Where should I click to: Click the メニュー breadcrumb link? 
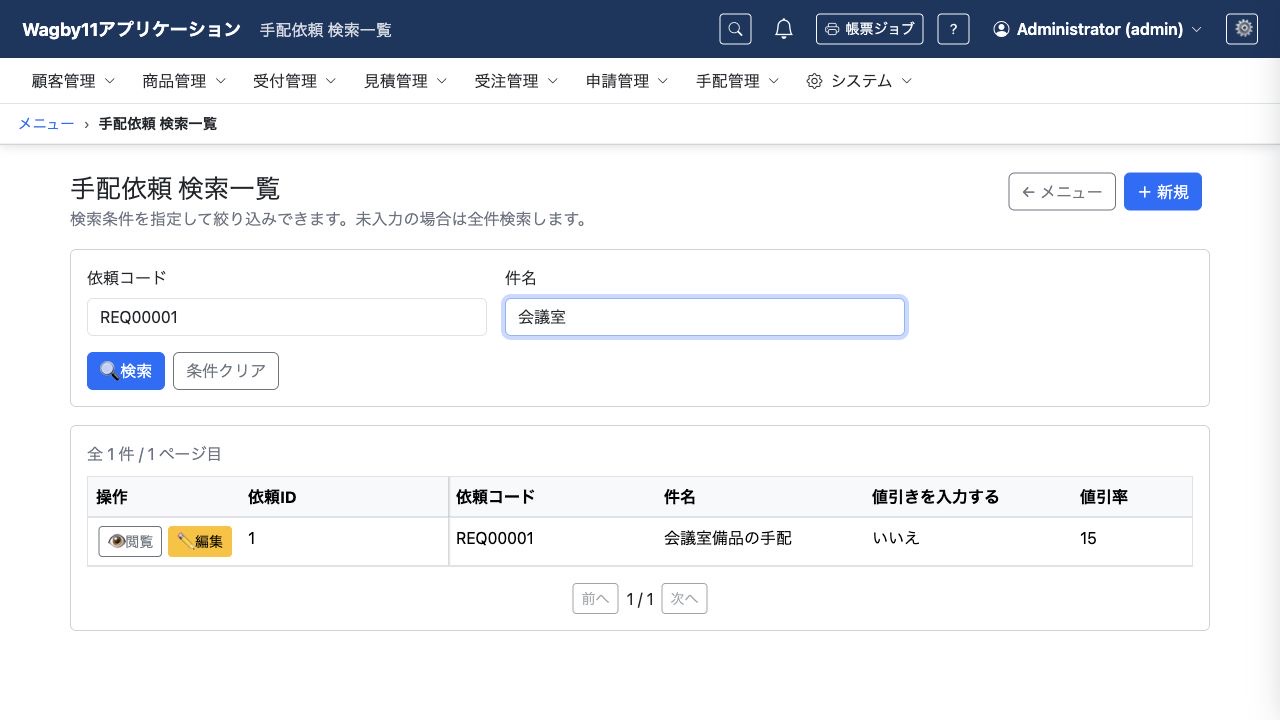[x=46, y=124]
